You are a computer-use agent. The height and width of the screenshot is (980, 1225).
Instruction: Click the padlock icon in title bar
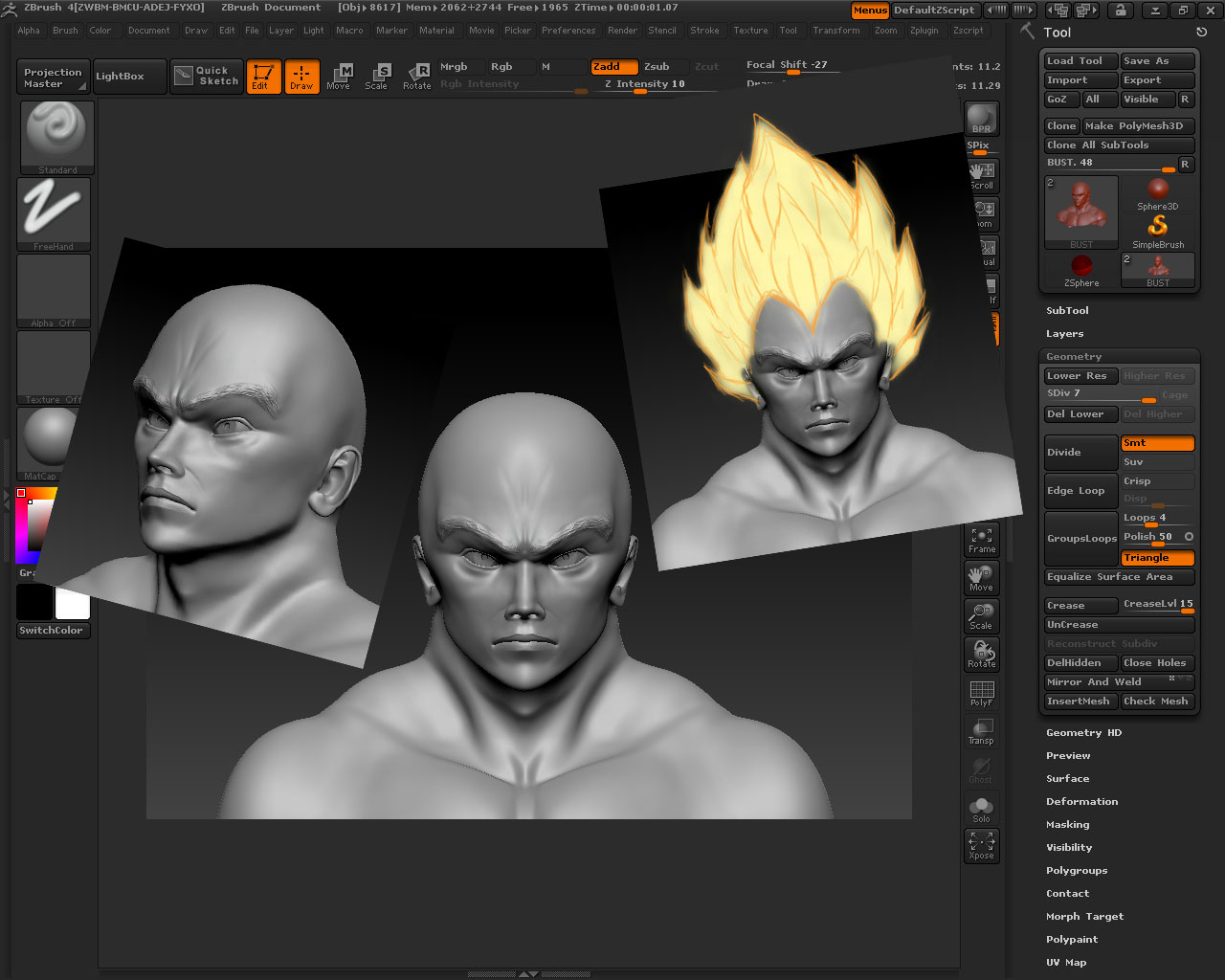coord(1121,11)
